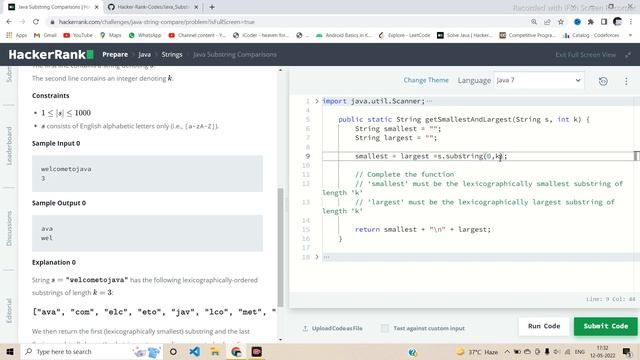Click the address bar URL
Image resolution: width=640 pixels, height=360 pixels.
point(157,22)
